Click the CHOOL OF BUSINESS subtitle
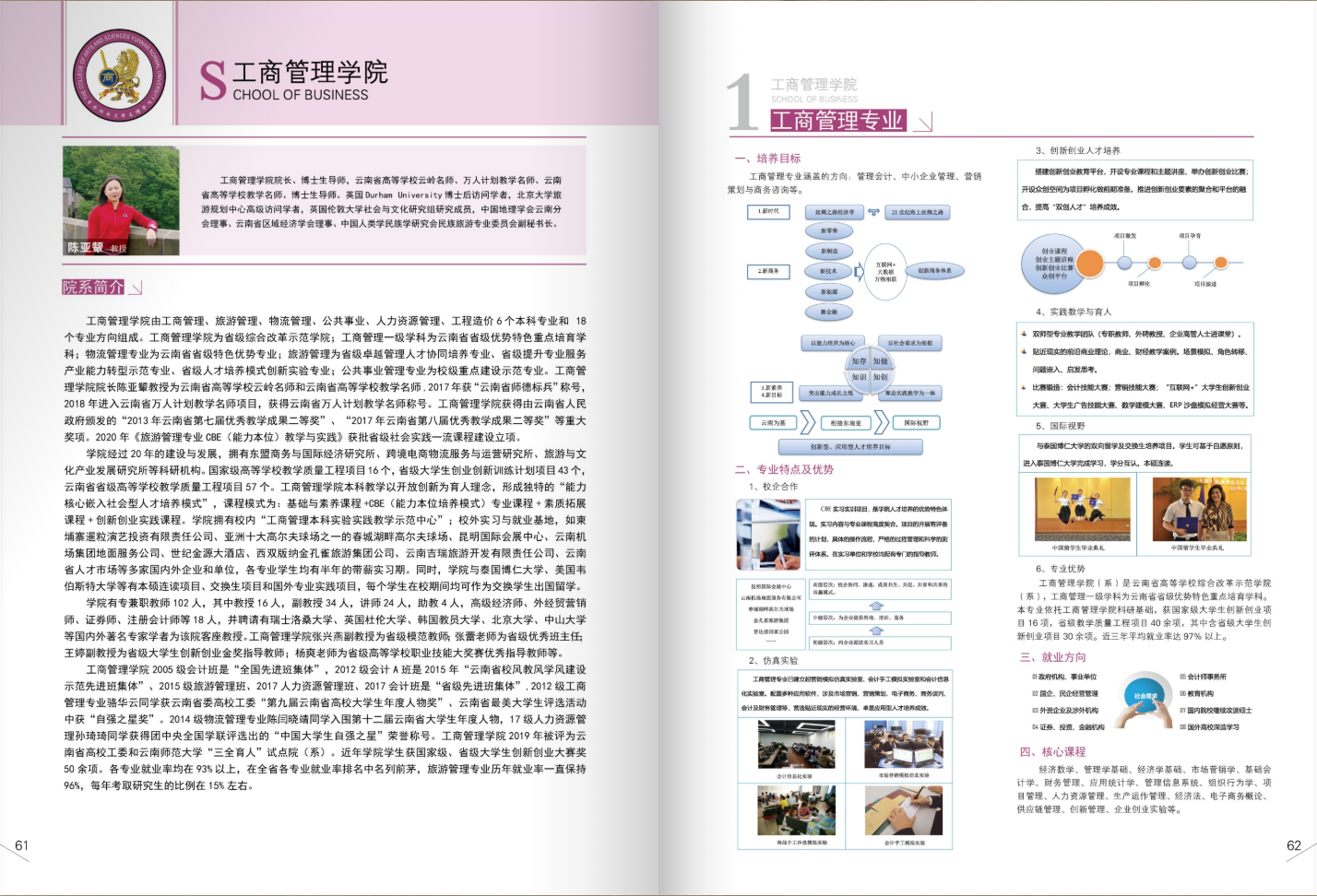Screen dimensions: 1317x896 click(x=300, y=95)
